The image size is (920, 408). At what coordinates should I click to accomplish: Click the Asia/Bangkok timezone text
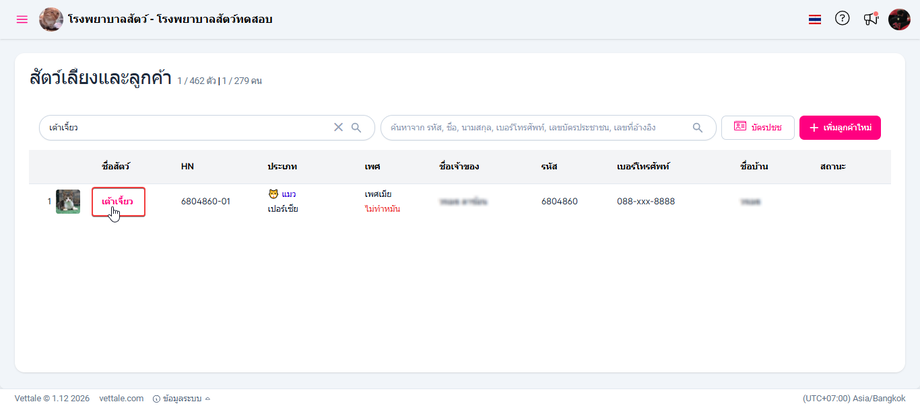[854, 398]
